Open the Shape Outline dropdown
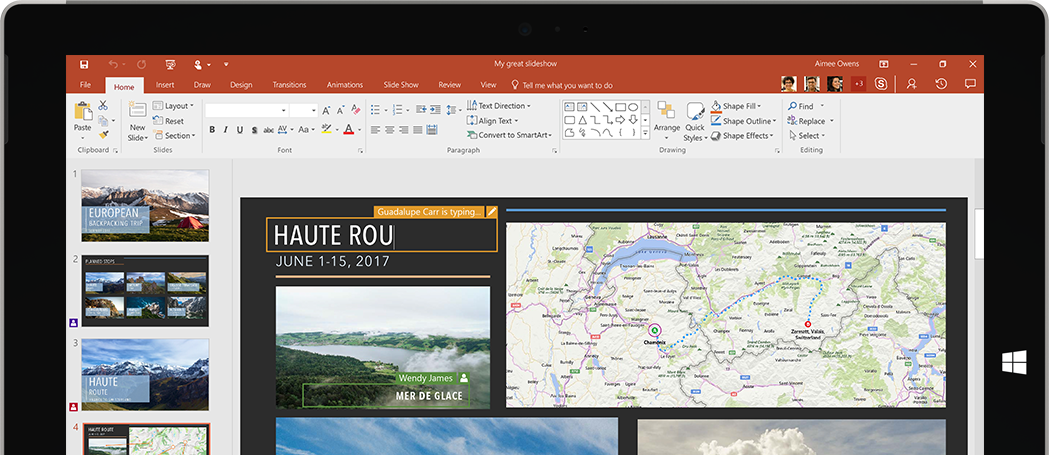This screenshot has height=455, width=1049. (x=743, y=121)
